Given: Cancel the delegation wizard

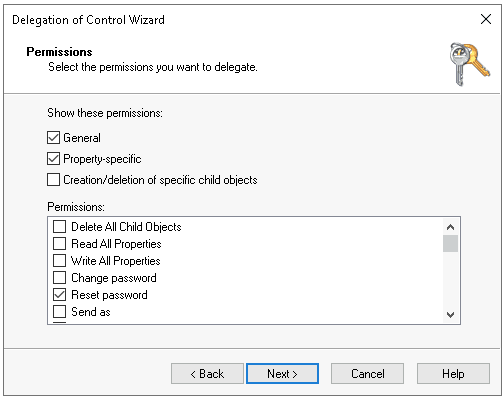Looking at the screenshot, I should pos(367,374).
